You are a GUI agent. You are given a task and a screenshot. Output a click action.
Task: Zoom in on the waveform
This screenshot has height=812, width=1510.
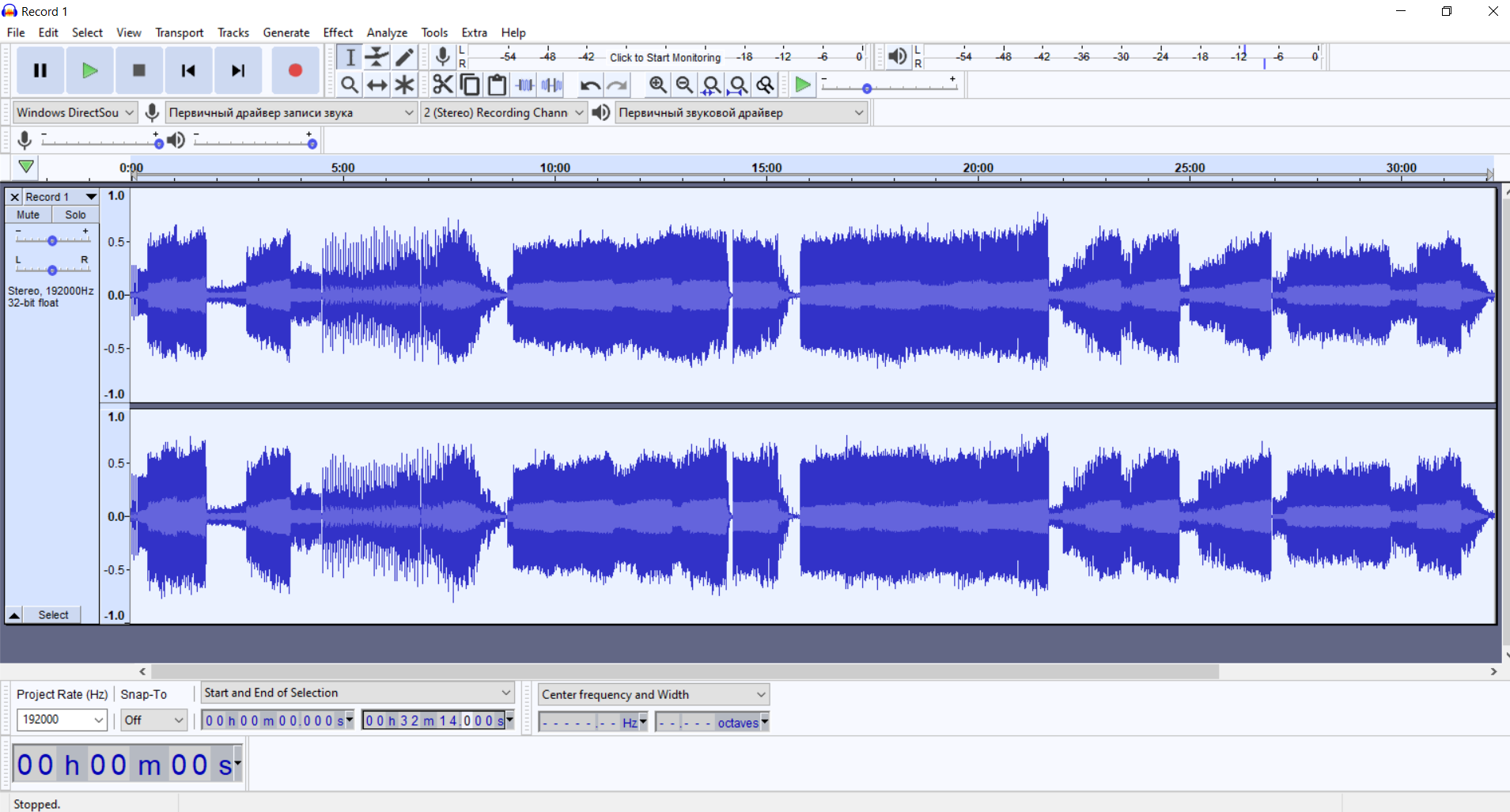657,85
